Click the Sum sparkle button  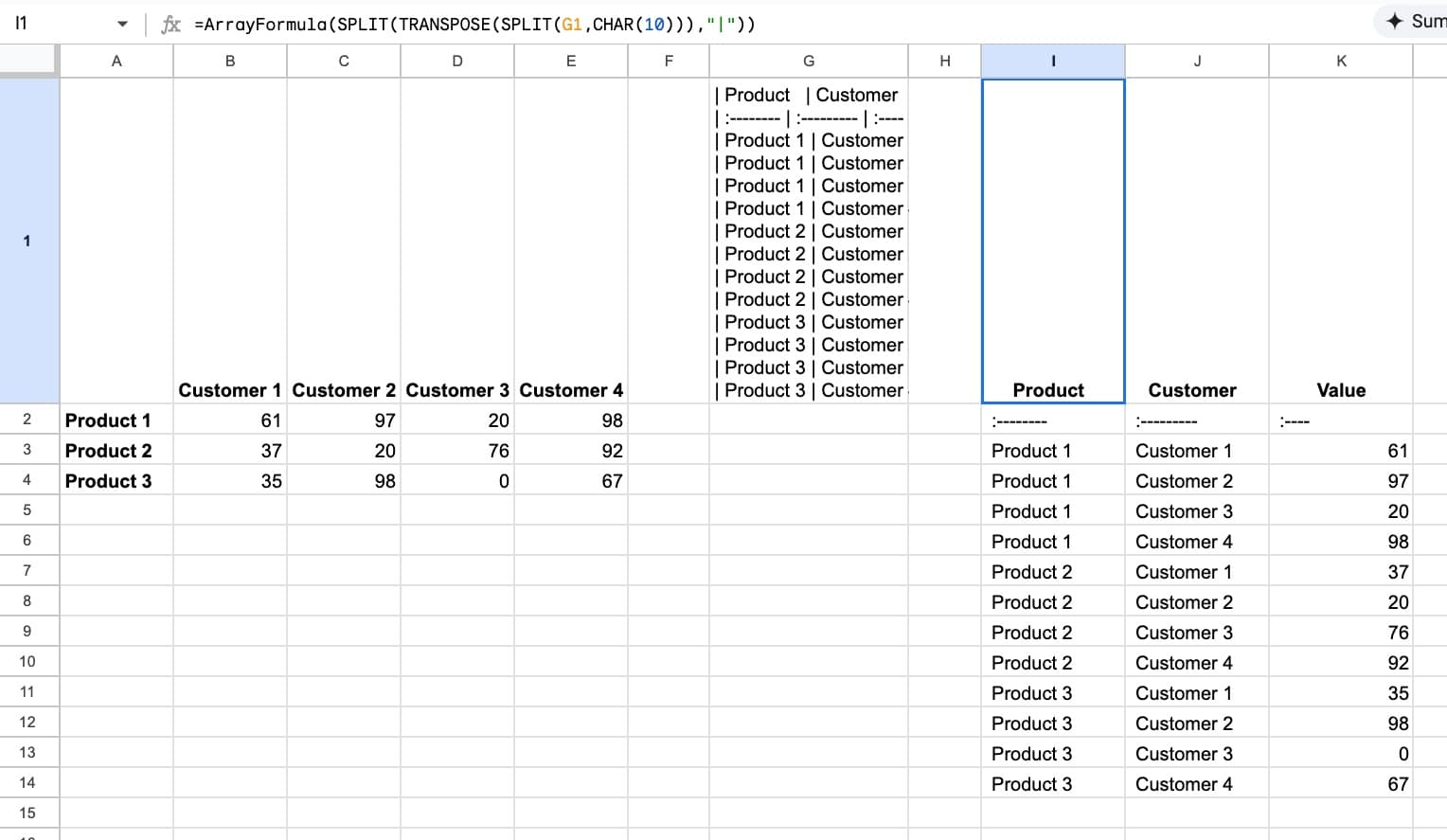(x=1415, y=21)
